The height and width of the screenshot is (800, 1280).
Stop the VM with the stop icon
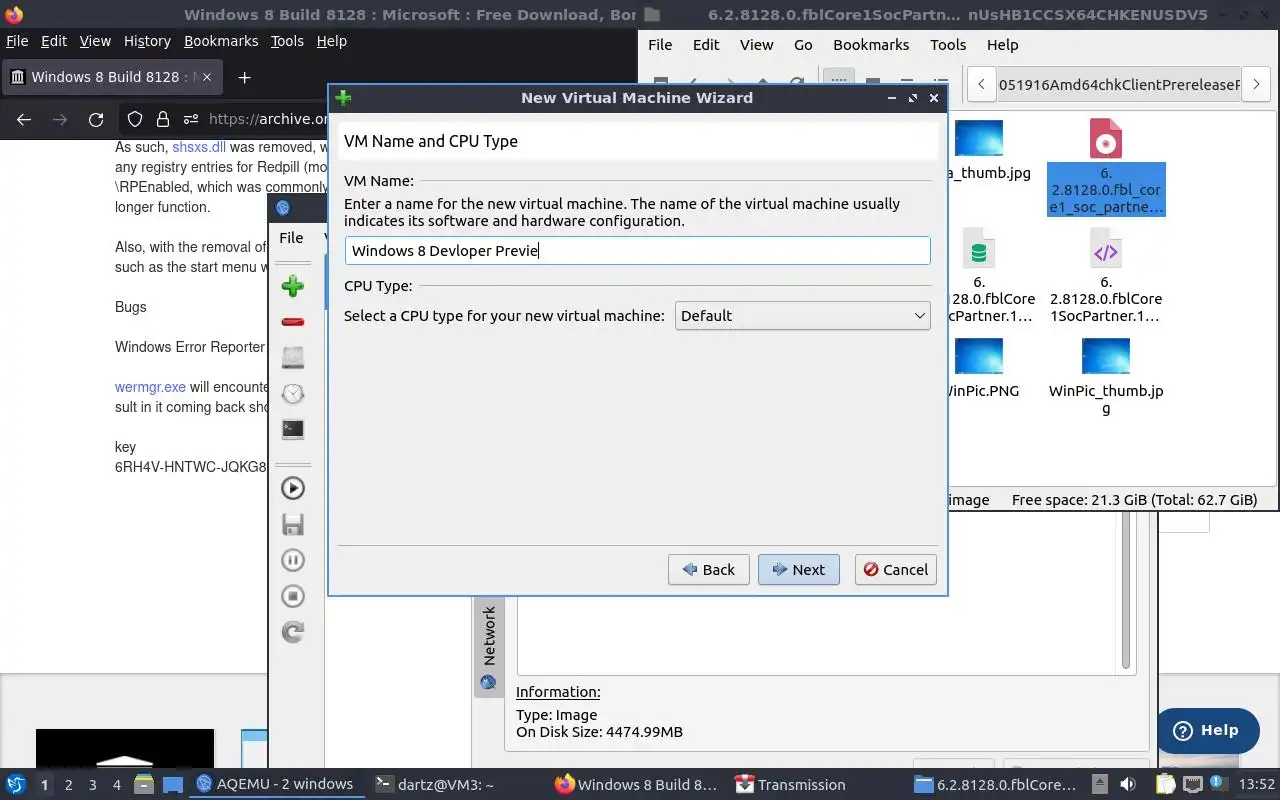coord(293,596)
